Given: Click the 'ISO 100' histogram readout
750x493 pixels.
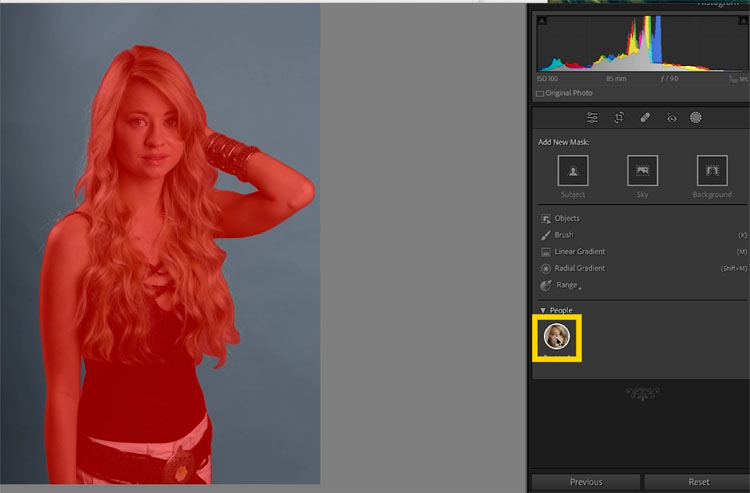Looking at the screenshot, I should tap(547, 78).
